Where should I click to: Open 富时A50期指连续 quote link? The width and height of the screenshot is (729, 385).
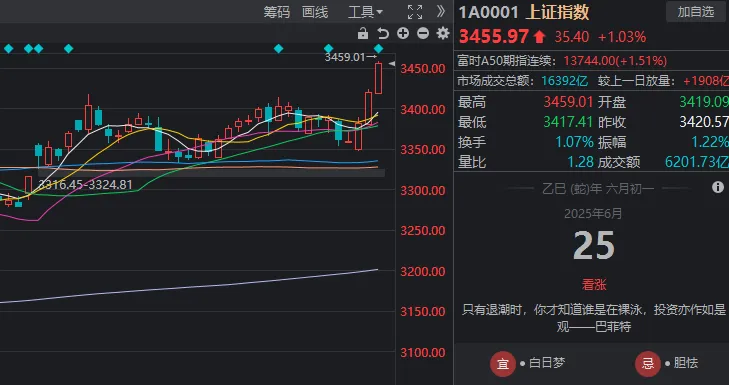coord(563,61)
